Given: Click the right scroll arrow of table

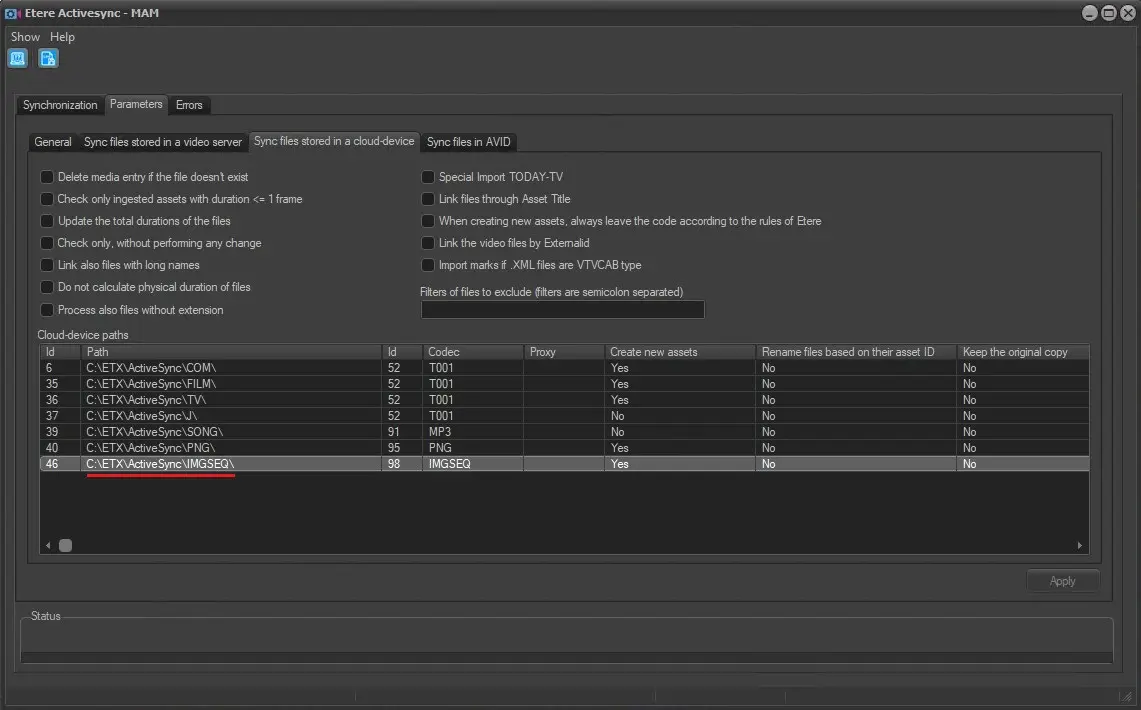Looking at the screenshot, I should [1079, 545].
